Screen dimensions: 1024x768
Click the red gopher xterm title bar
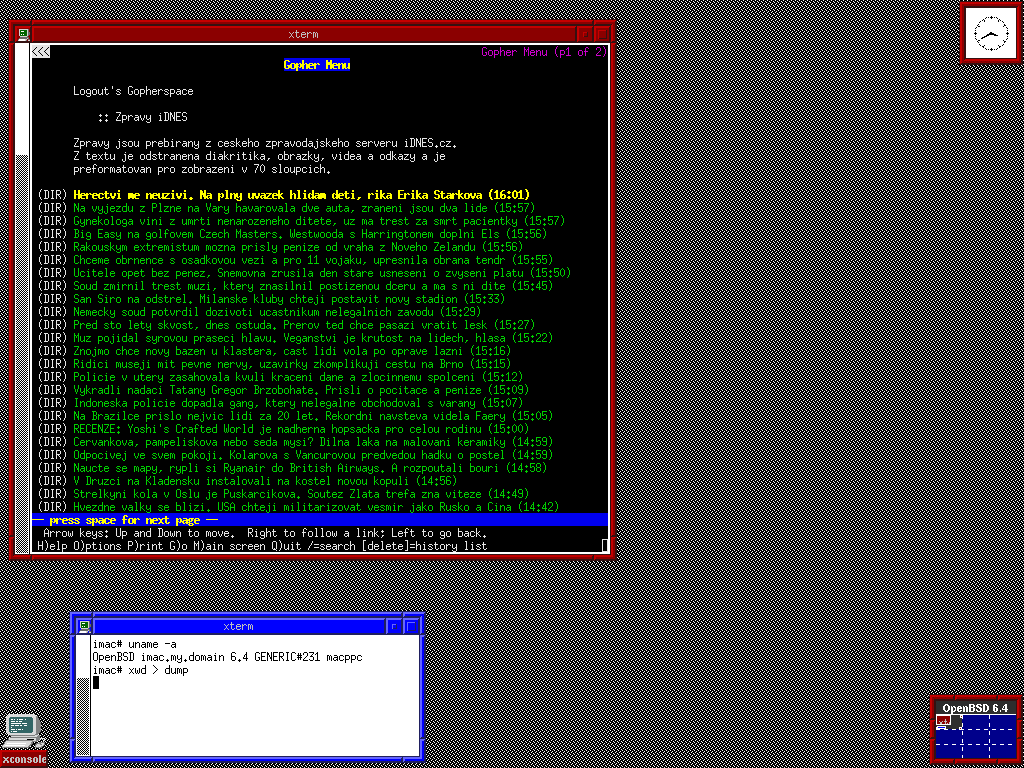(x=300, y=34)
